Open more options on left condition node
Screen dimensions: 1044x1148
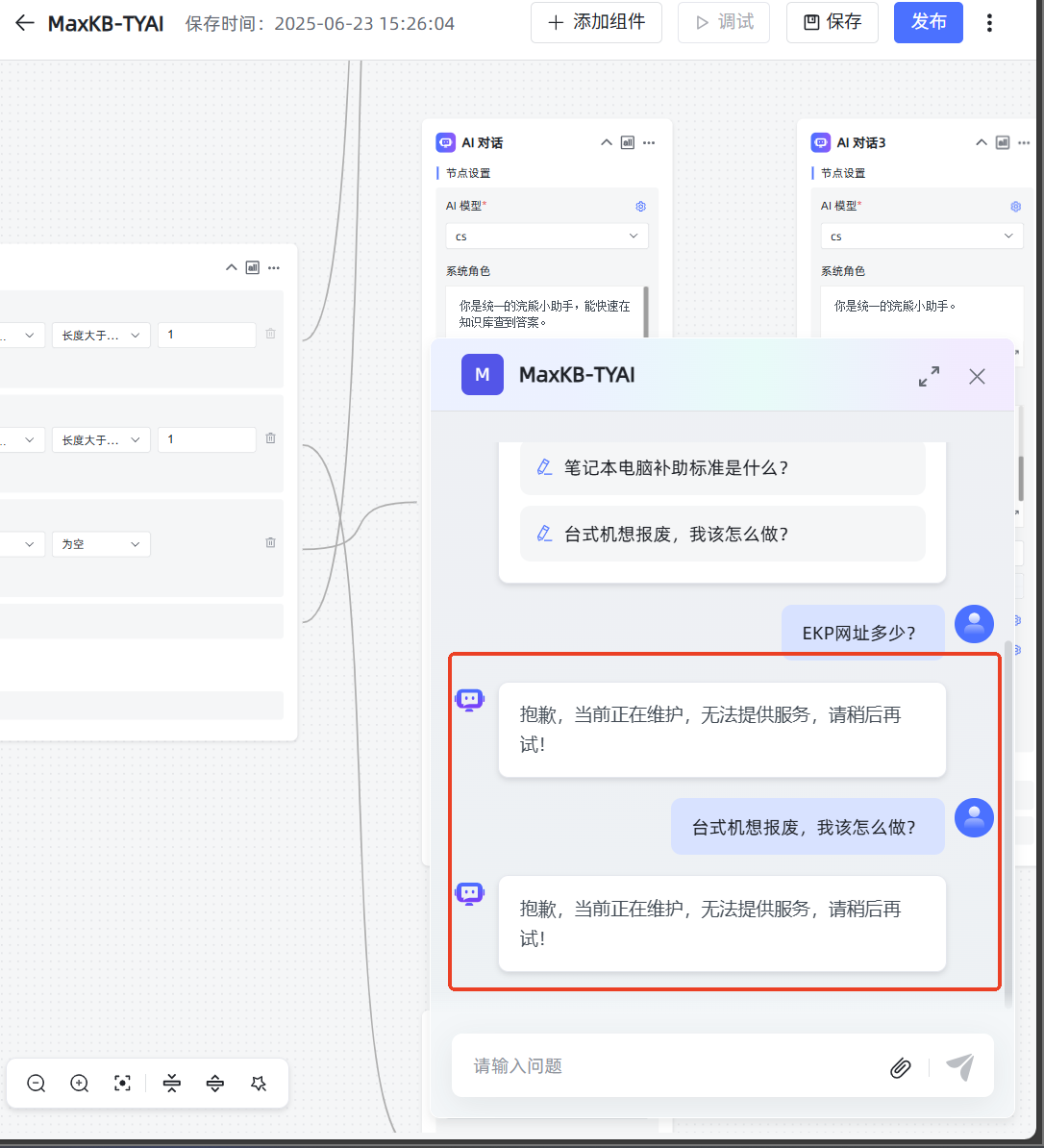[x=274, y=268]
